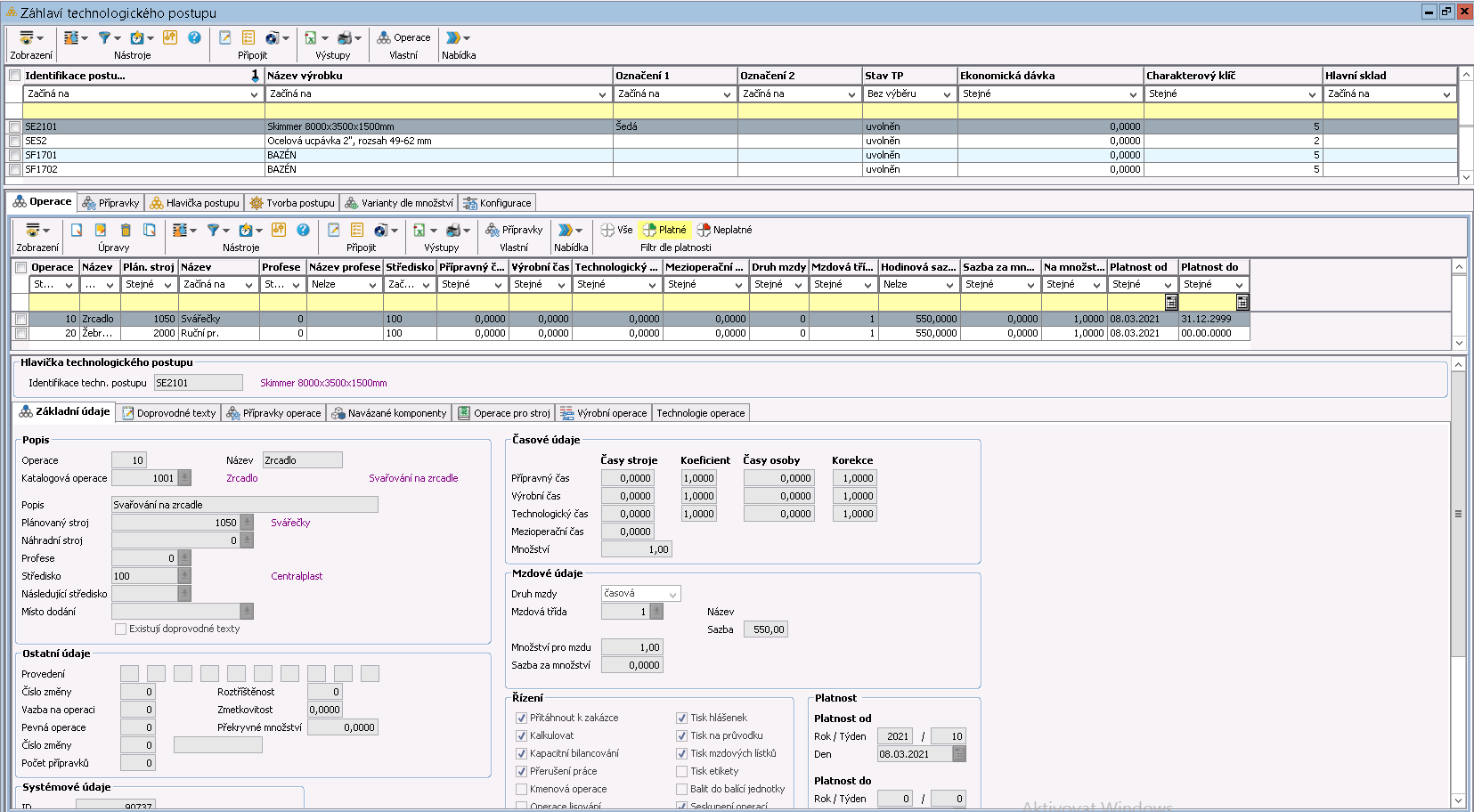The image size is (1474, 812).
Task: Select the Neplatné validity filter
Action: (724, 230)
